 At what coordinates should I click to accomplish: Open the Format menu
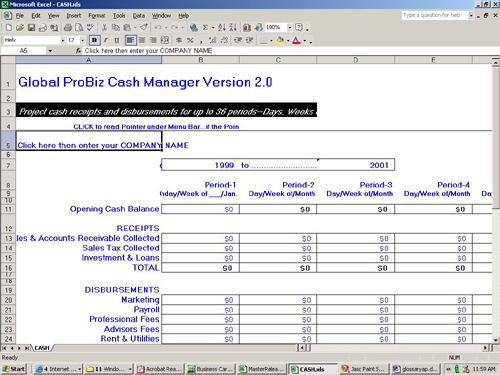pos(97,16)
